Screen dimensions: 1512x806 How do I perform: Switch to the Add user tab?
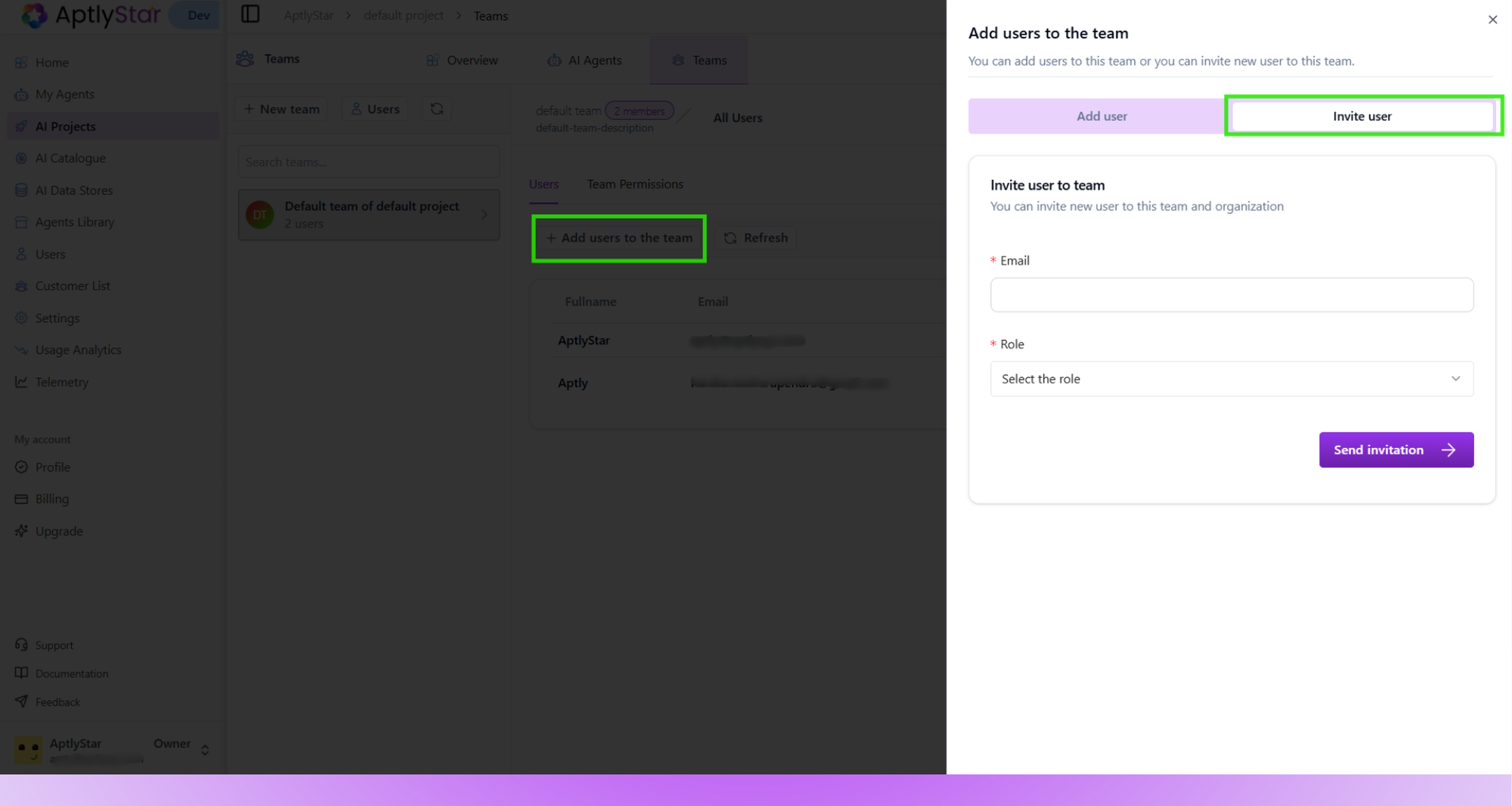tap(1101, 116)
